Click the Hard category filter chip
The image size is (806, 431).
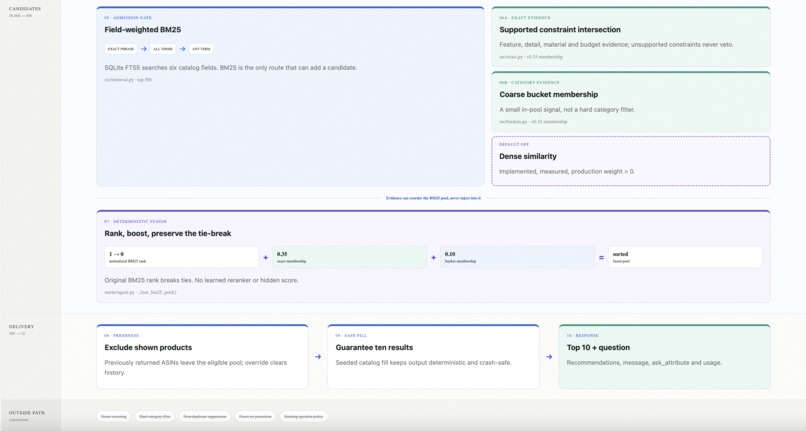pyautogui.click(x=155, y=417)
